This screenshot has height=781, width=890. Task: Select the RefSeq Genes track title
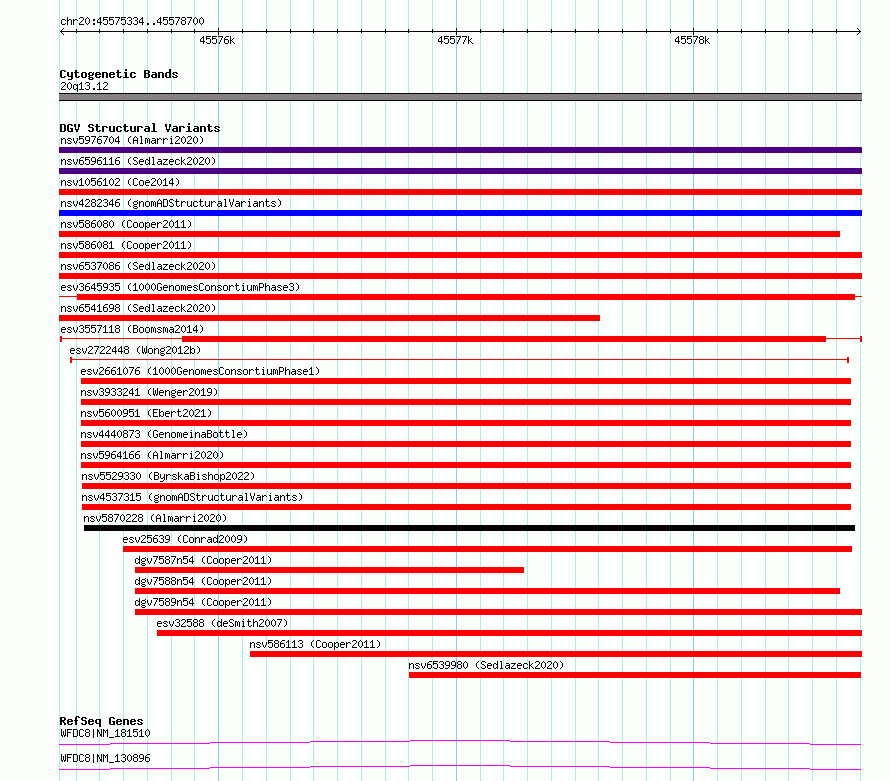[101, 721]
